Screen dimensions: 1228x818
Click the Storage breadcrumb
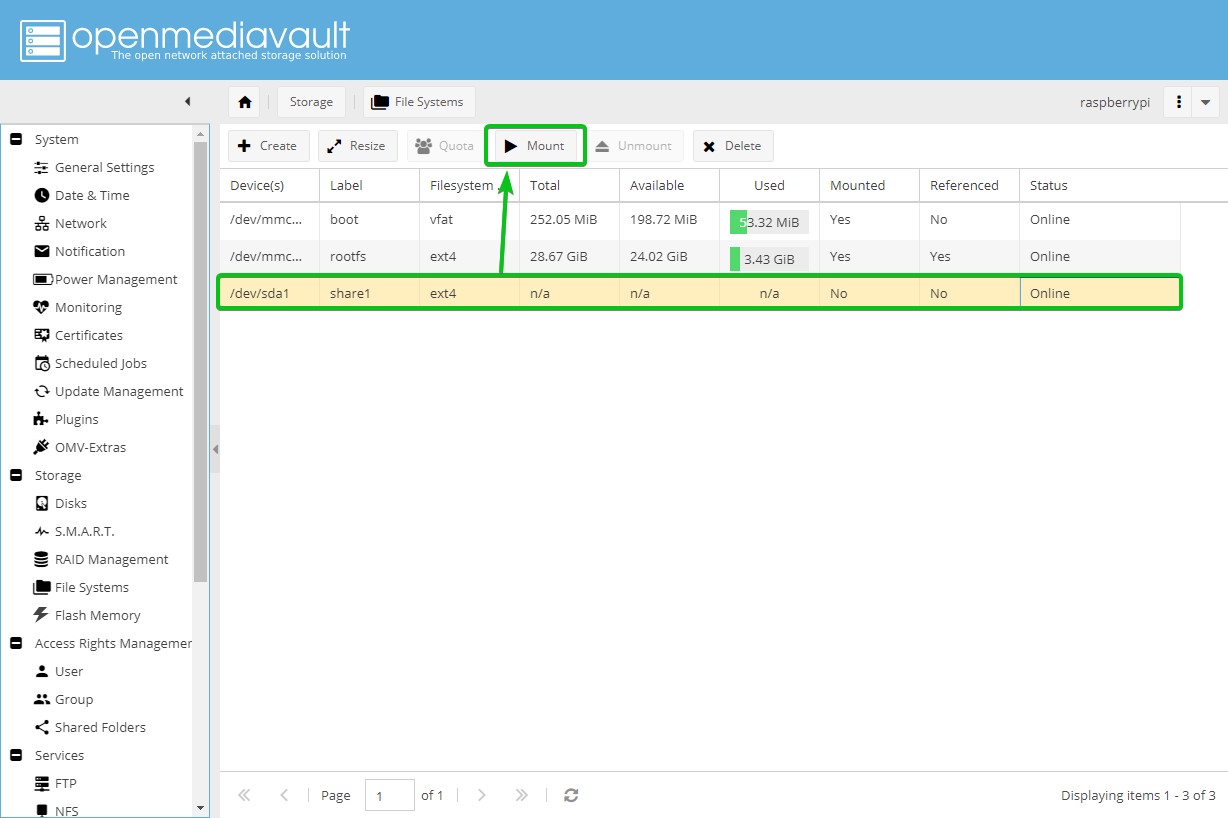point(311,102)
